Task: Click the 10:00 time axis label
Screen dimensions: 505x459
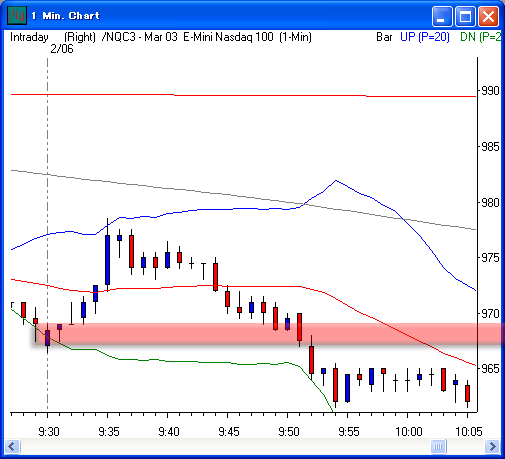Action: [x=409, y=432]
